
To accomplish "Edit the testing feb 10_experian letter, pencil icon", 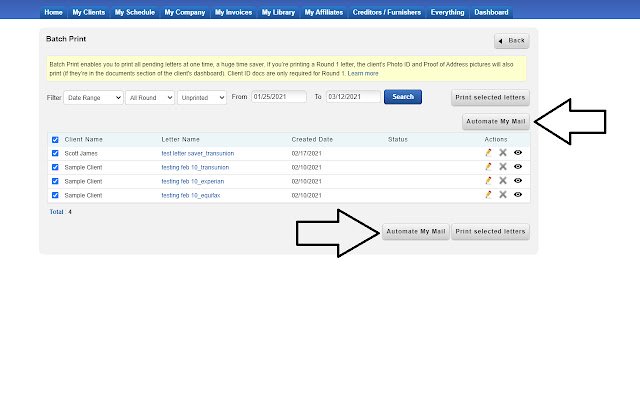I will pos(488,180).
